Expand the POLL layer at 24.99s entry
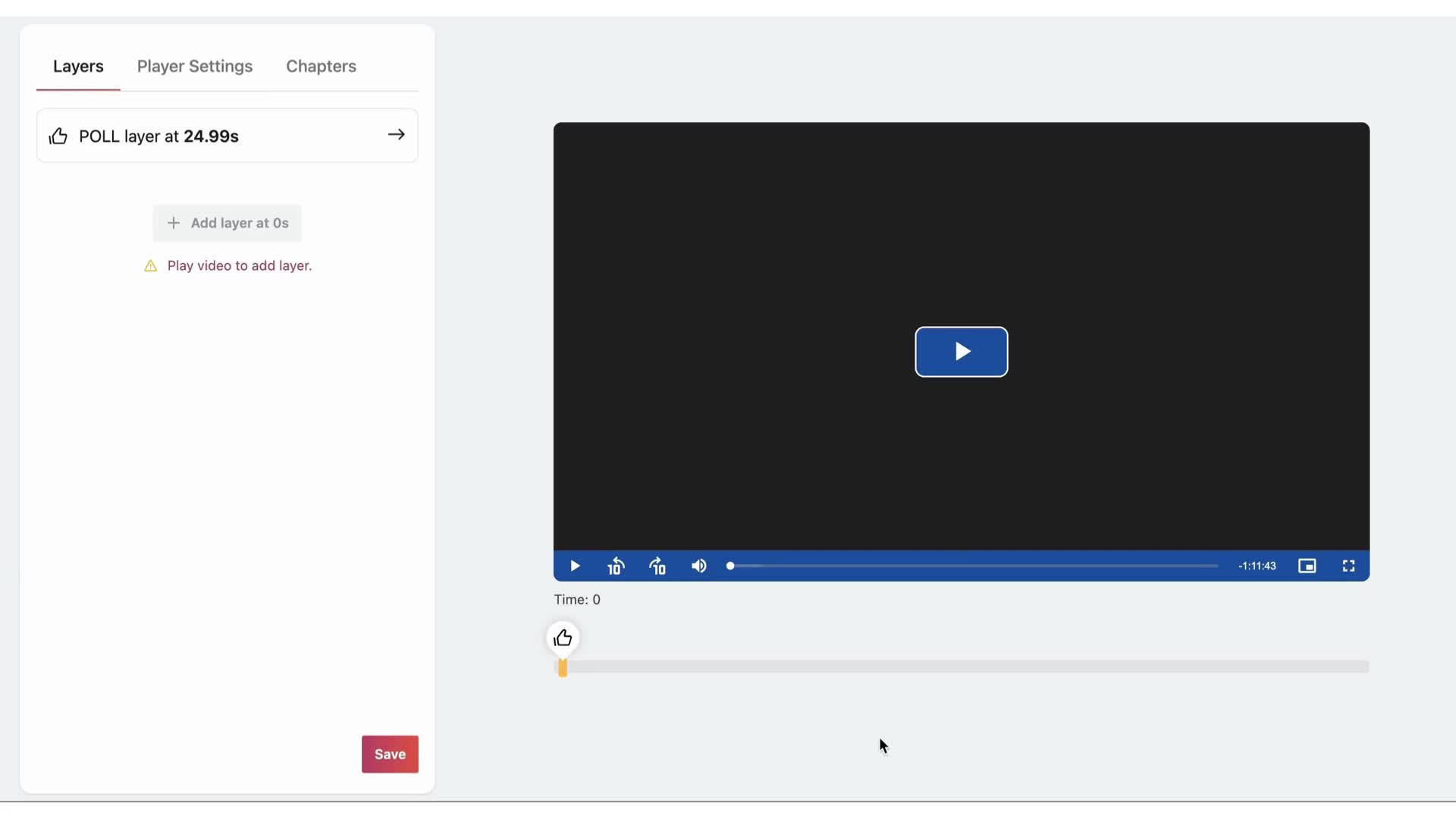Screen dimensions: 1456x819 (227, 136)
